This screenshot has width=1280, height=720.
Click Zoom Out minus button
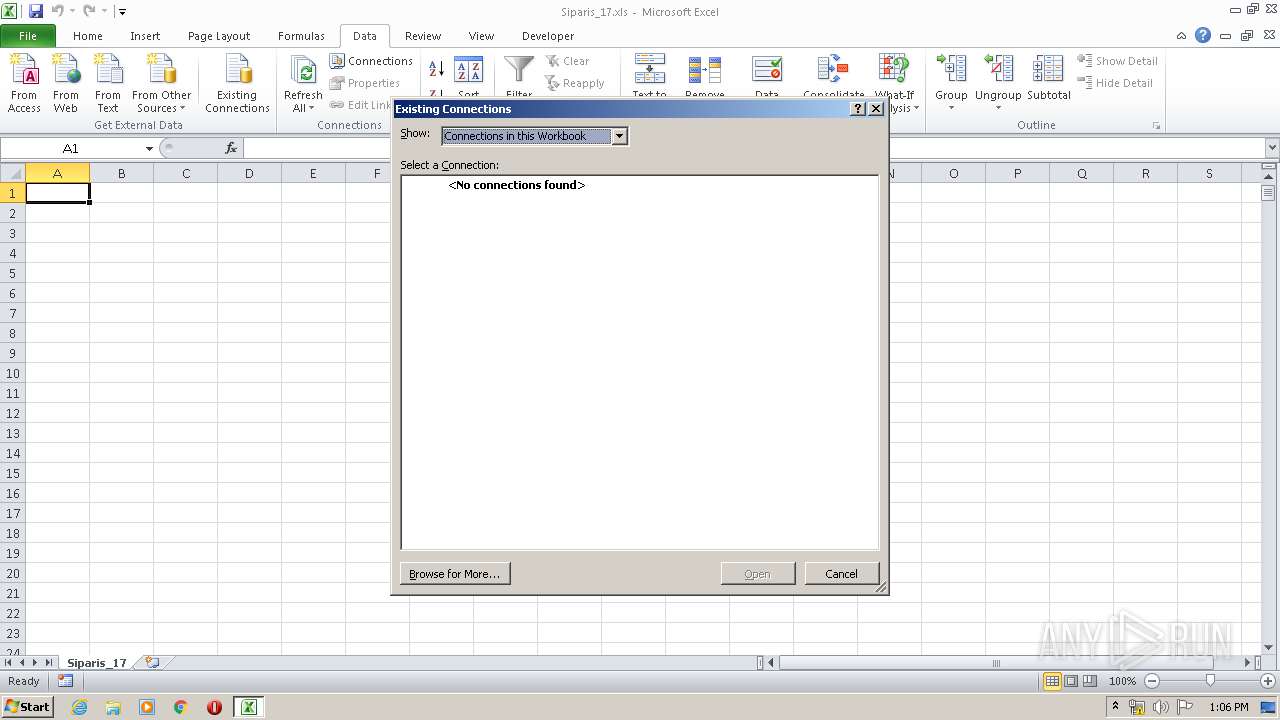(x=1152, y=681)
